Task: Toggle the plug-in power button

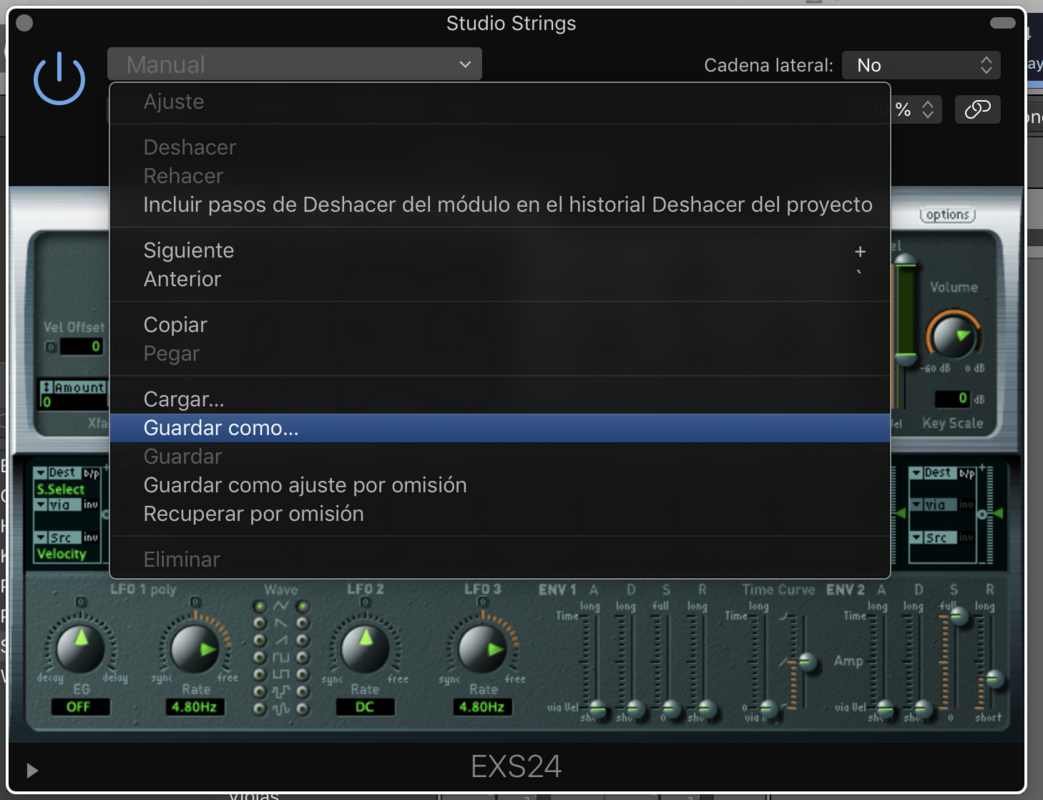Action: (59, 78)
